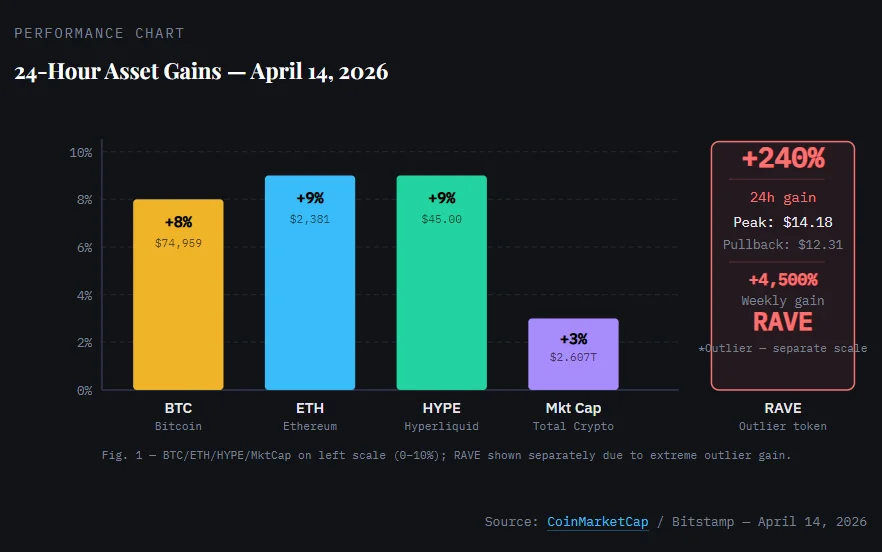Click the 10% y-axis tick label
The width and height of the screenshot is (882, 552).
coord(81,152)
